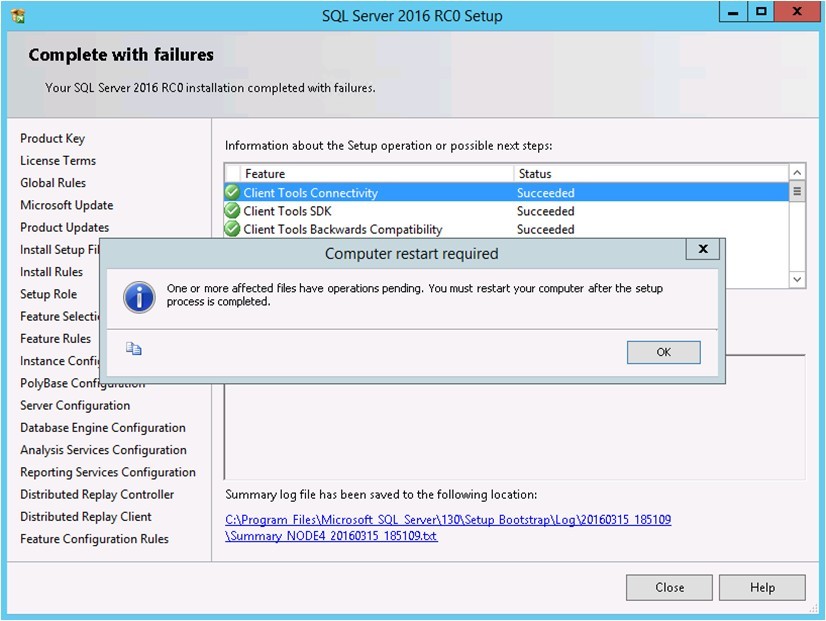Copy the restart message via copy icon
Viewport: 826px width, 621px height.
pyautogui.click(x=133, y=348)
